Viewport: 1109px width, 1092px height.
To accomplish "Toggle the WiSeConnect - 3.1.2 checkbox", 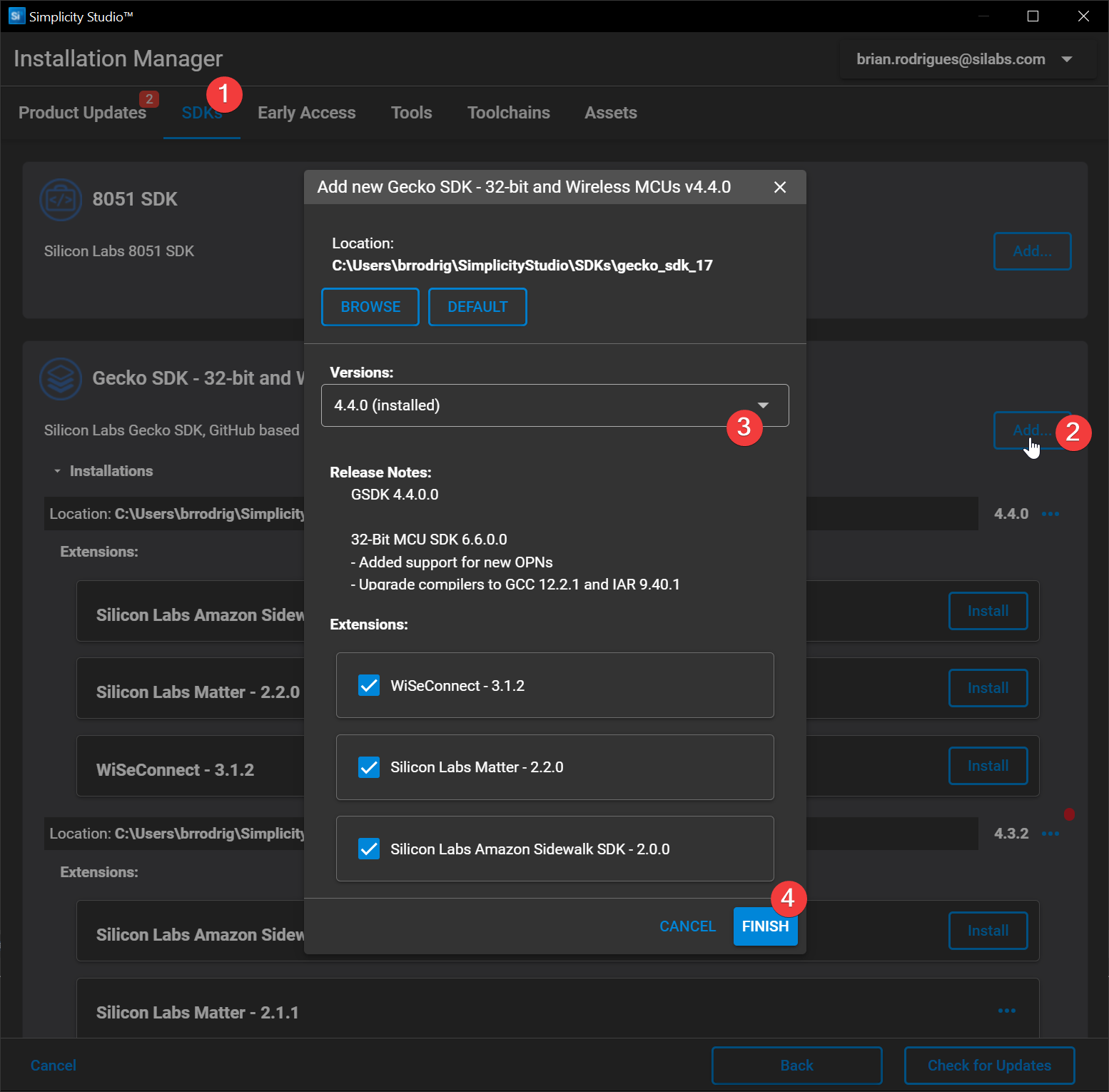I will click(369, 685).
